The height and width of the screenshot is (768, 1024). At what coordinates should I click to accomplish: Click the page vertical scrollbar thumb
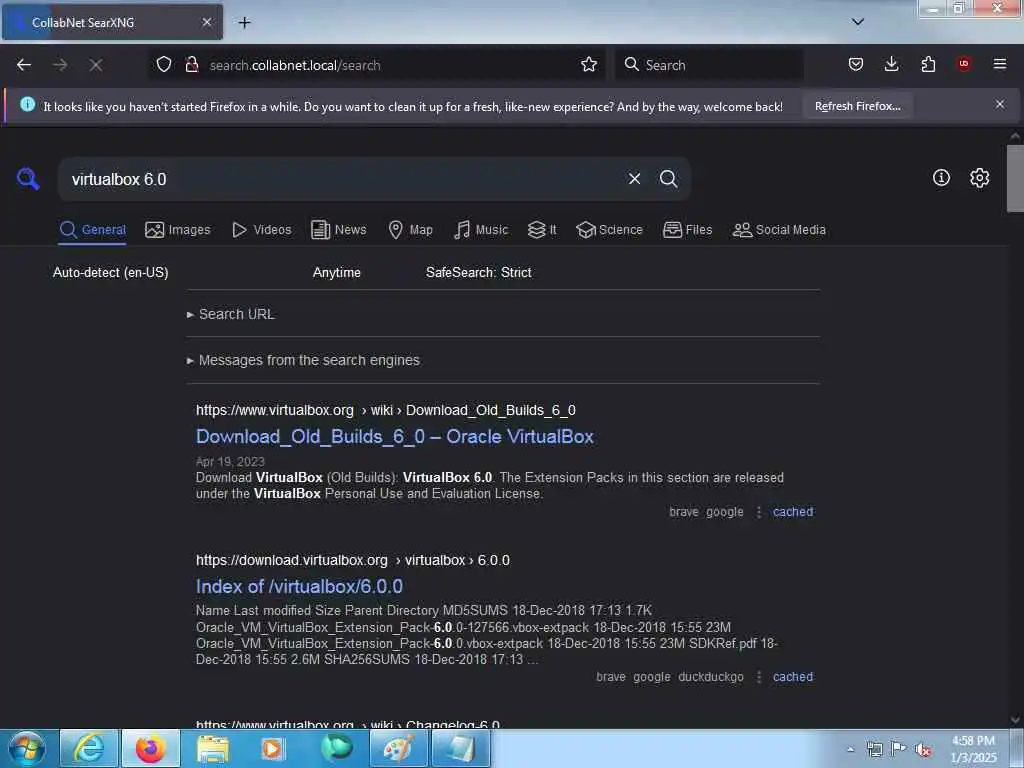[1015, 178]
